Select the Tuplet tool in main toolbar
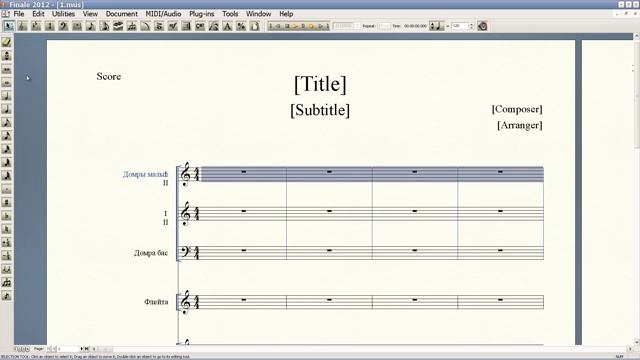This screenshot has height=360, width=640. (x=132, y=26)
